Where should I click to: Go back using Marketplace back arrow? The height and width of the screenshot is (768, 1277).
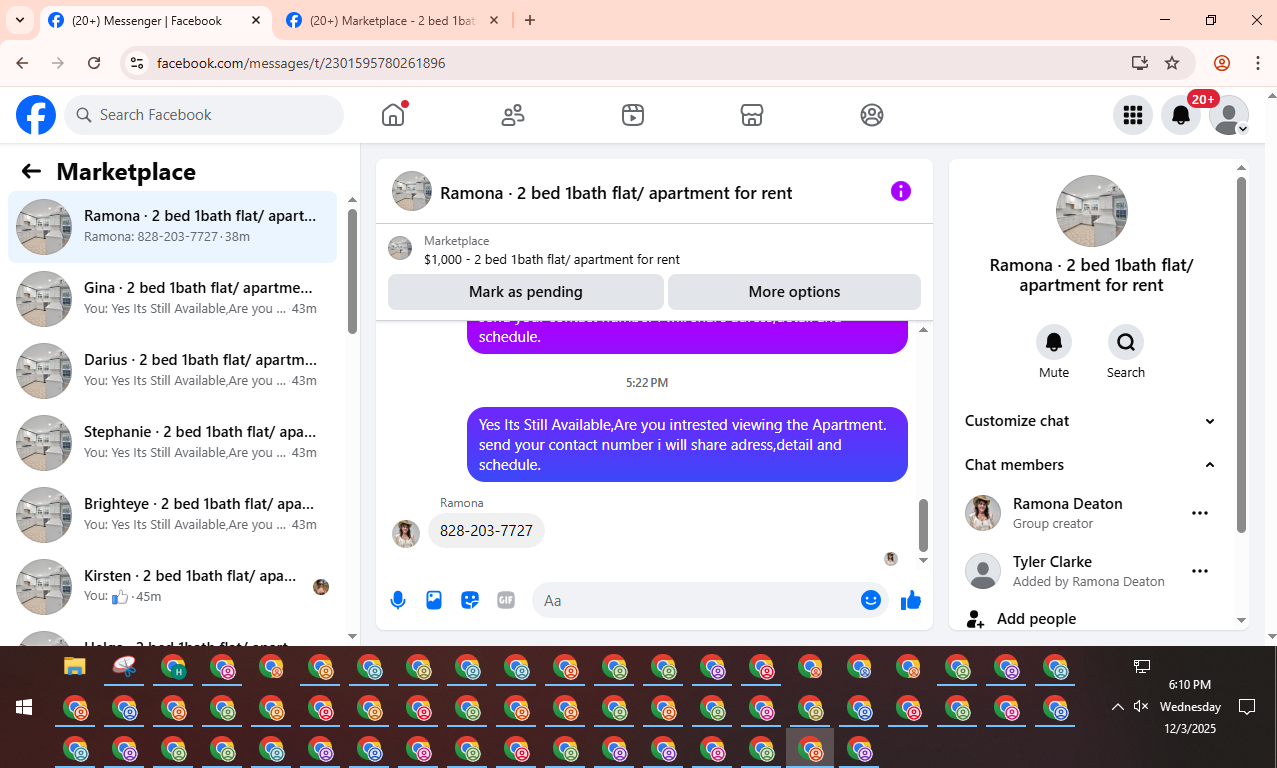[31, 171]
